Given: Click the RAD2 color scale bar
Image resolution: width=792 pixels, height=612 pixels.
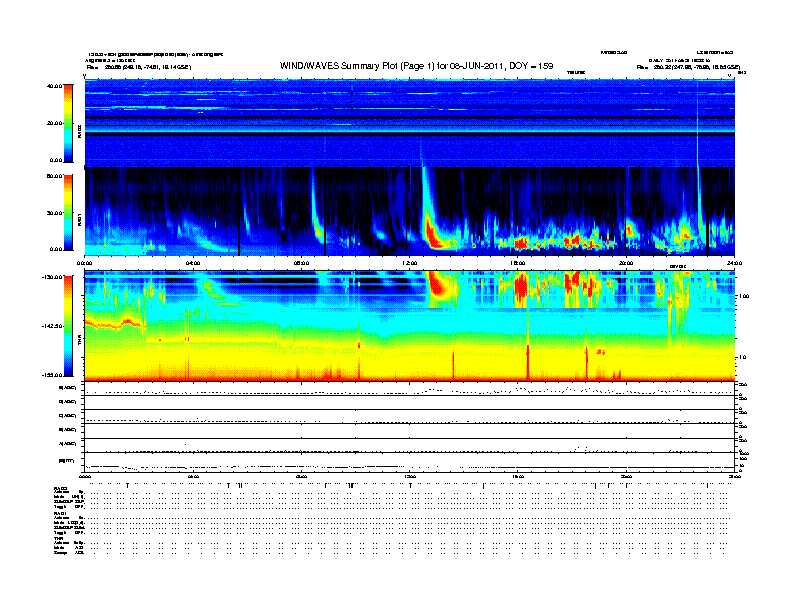Looking at the screenshot, I should click(68, 123).
